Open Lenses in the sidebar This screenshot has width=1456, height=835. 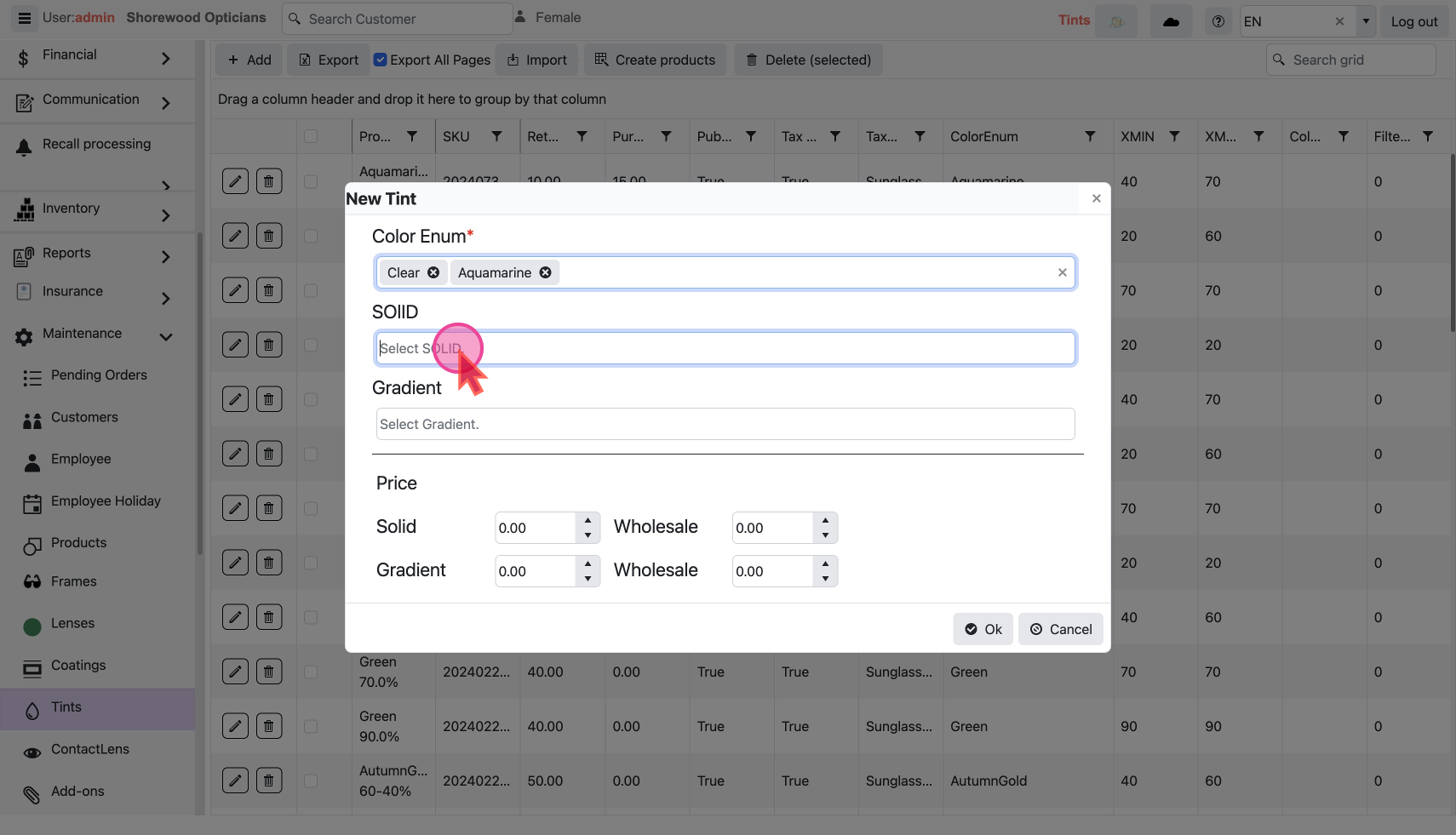click(72, 623)
